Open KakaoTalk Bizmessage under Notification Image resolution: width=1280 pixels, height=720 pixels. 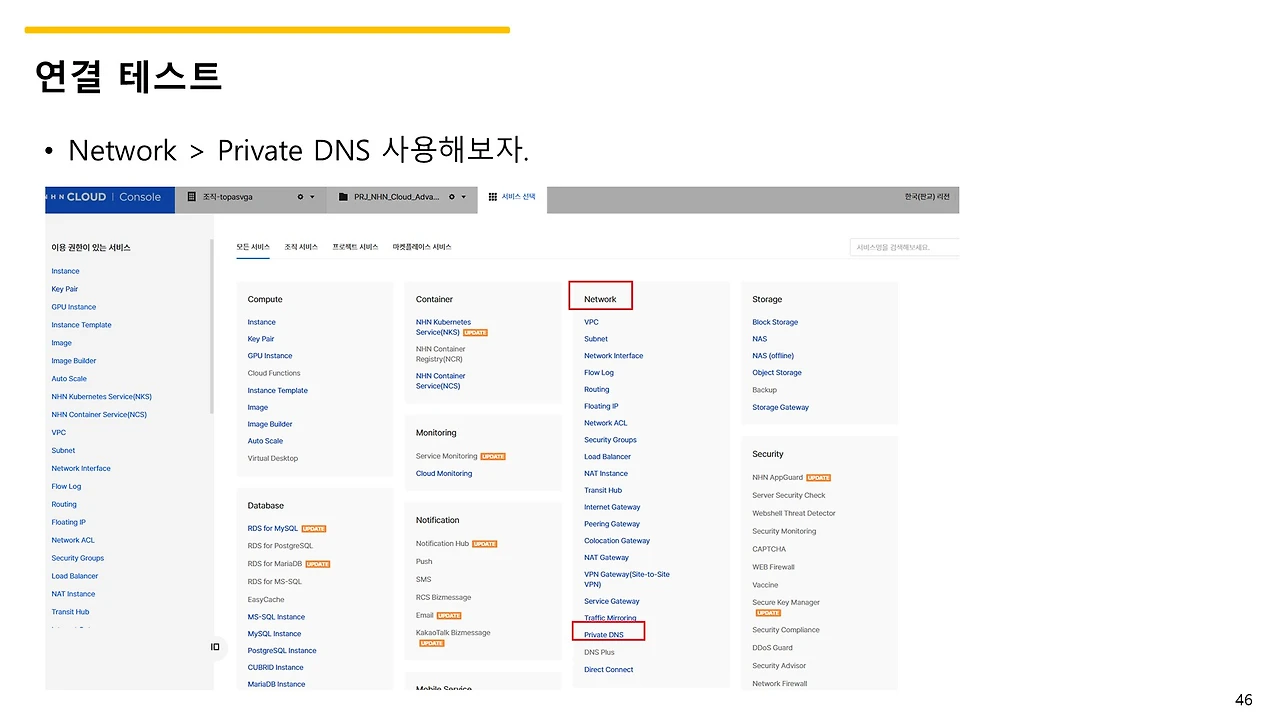pos(453,633)
